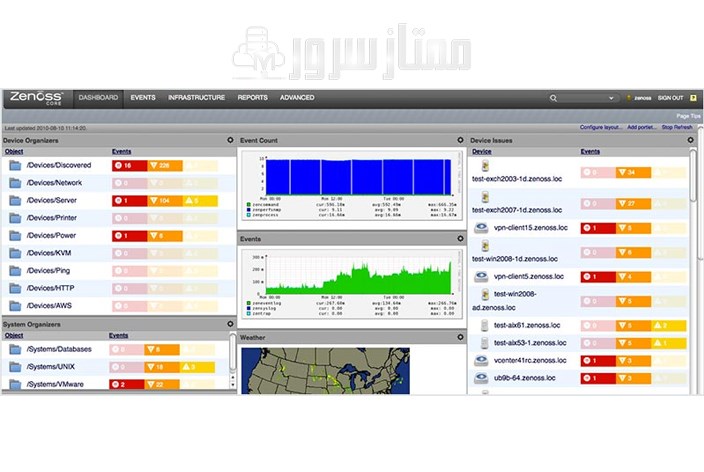Screen dimensions: 704x472
Task: Sort Device Issues by Events column
Action: [x=590, y=152]
